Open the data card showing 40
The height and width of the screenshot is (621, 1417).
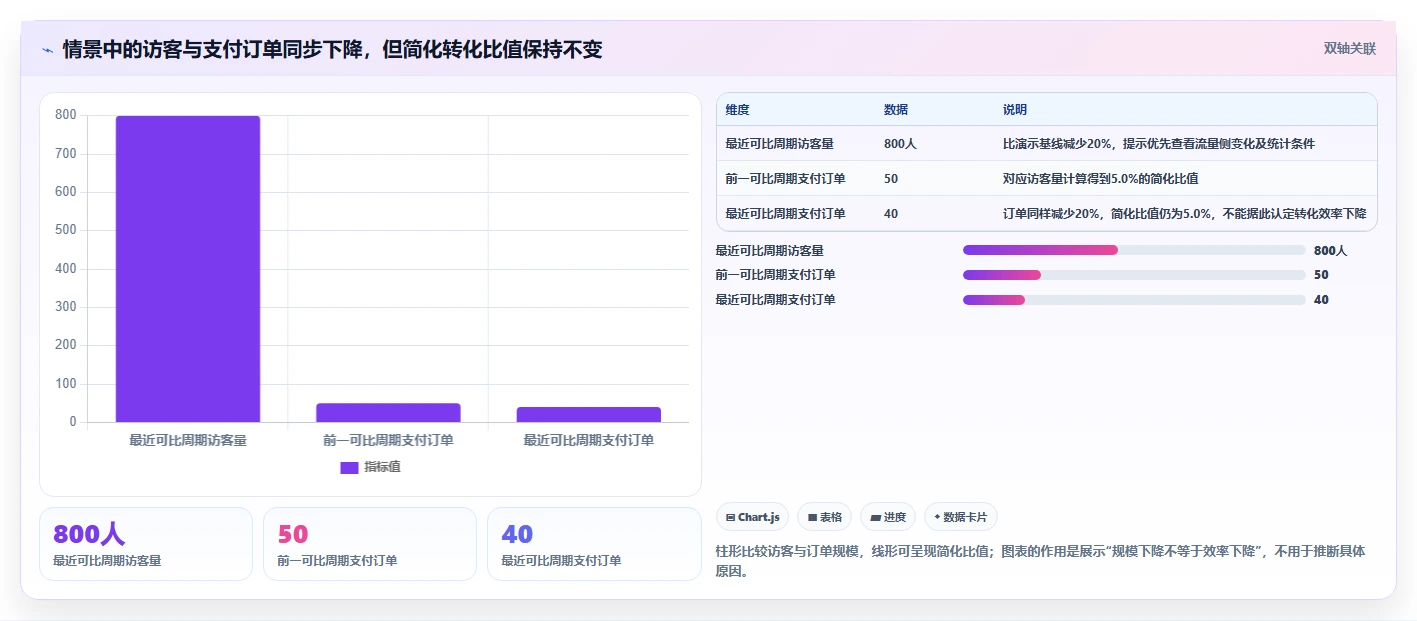click(594, 544)
